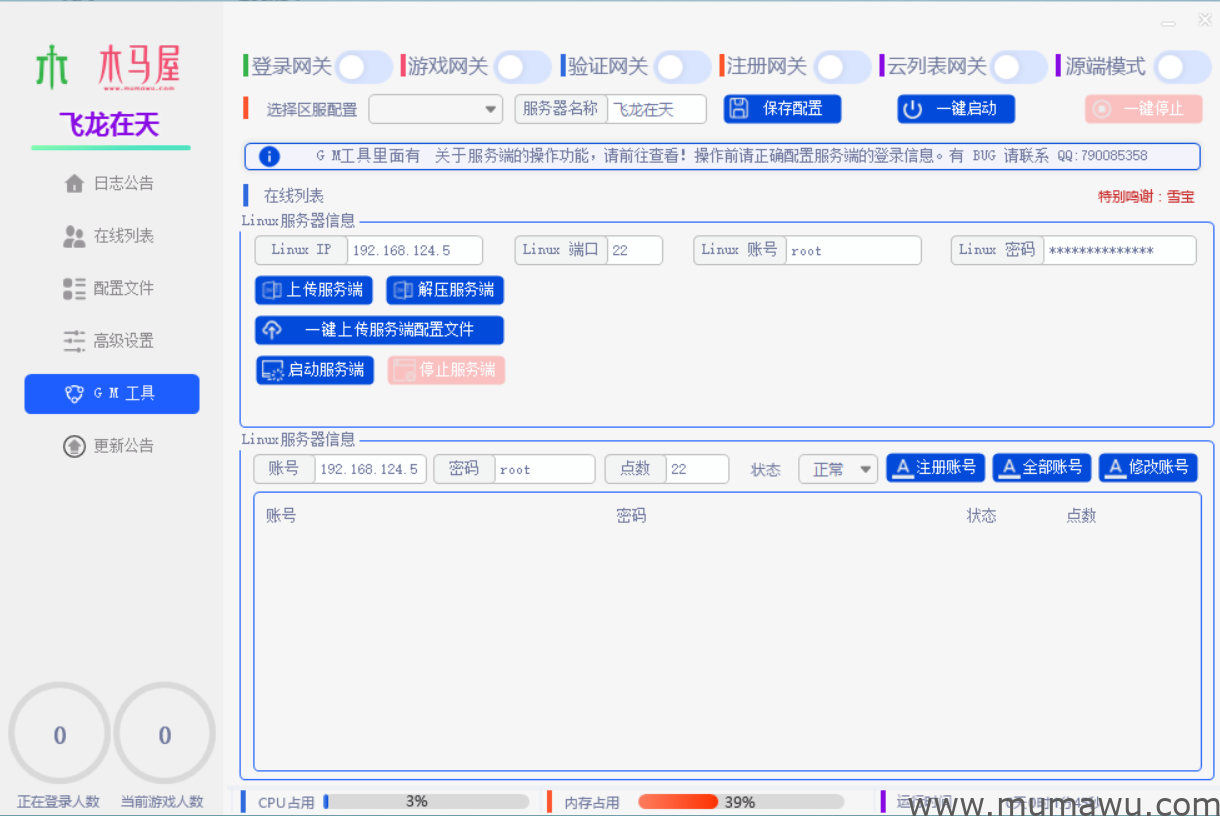Turn on 源端模式 switch

click(x=1182, y=65)
